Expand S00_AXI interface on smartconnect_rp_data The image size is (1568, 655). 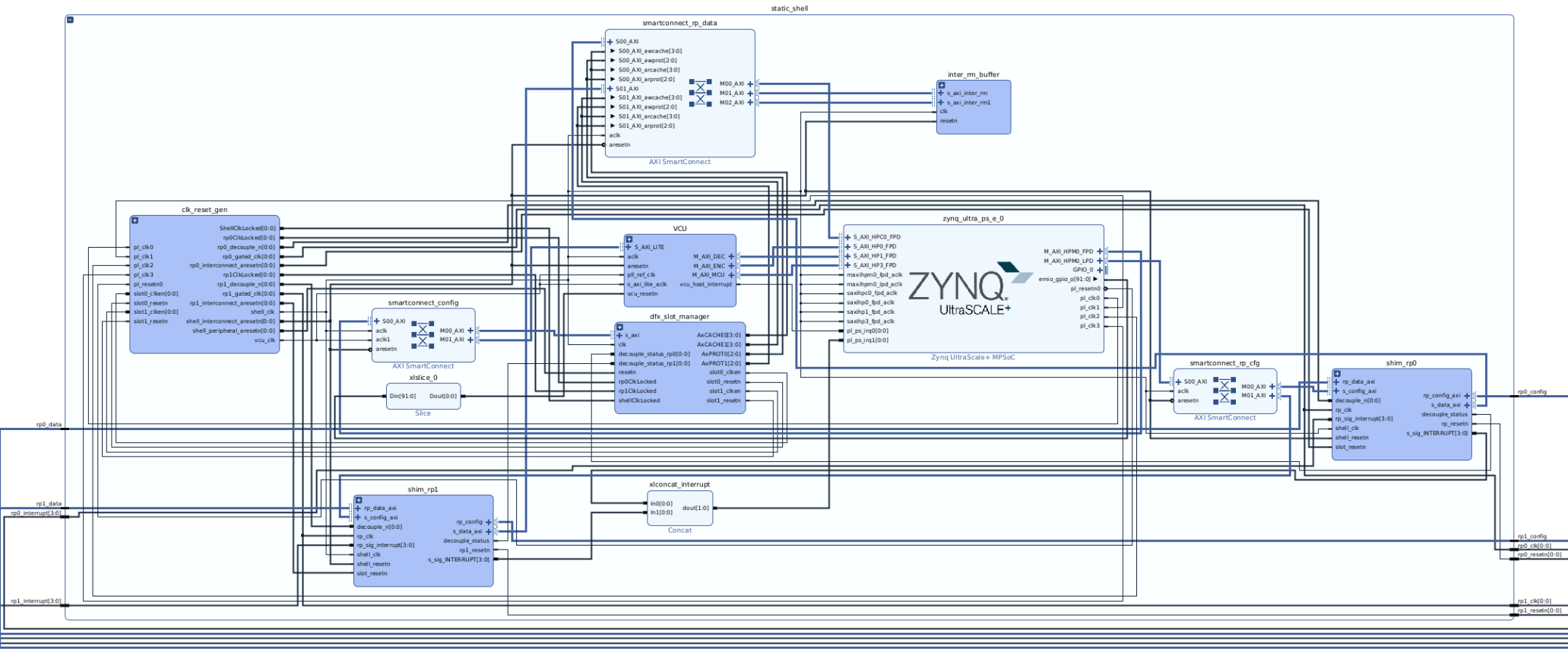click(610, 42)
